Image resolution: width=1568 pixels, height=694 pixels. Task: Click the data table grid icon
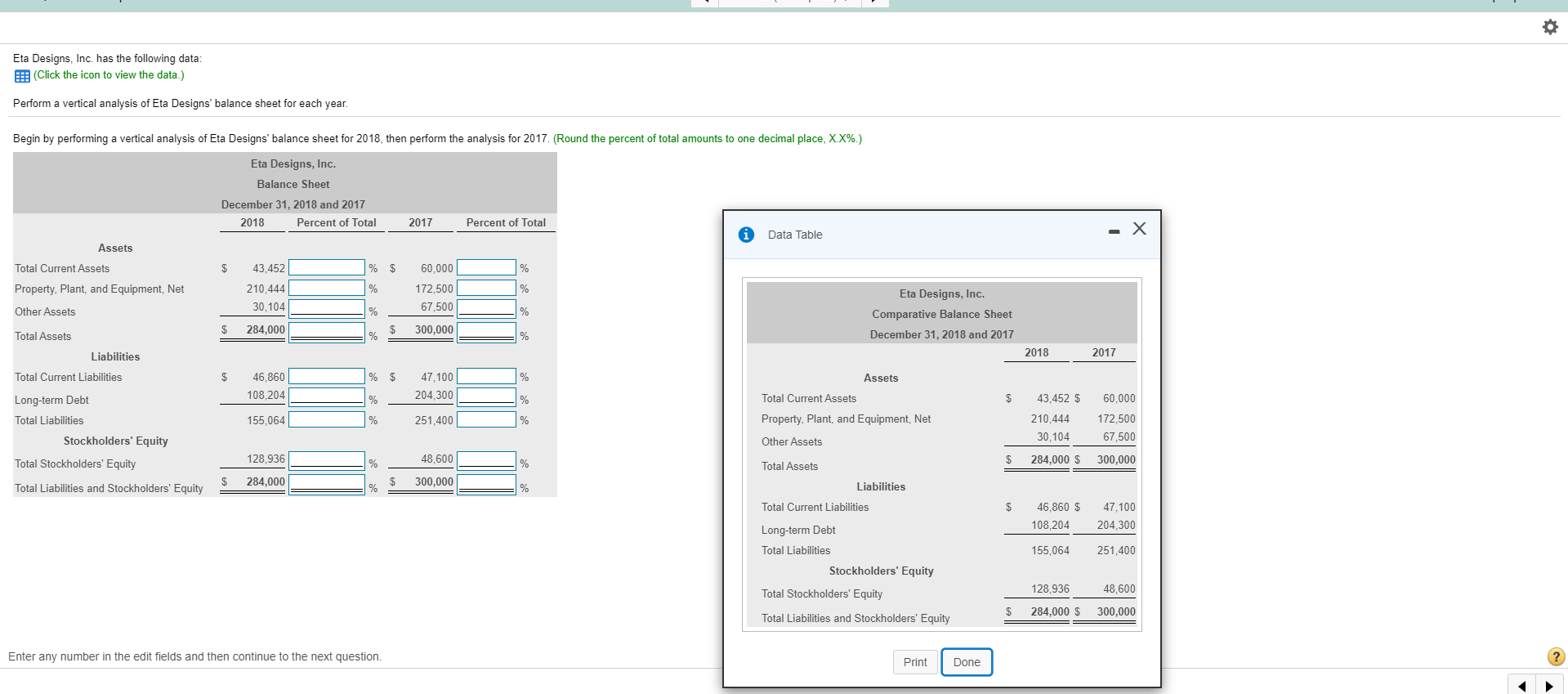tap(22, 76)
